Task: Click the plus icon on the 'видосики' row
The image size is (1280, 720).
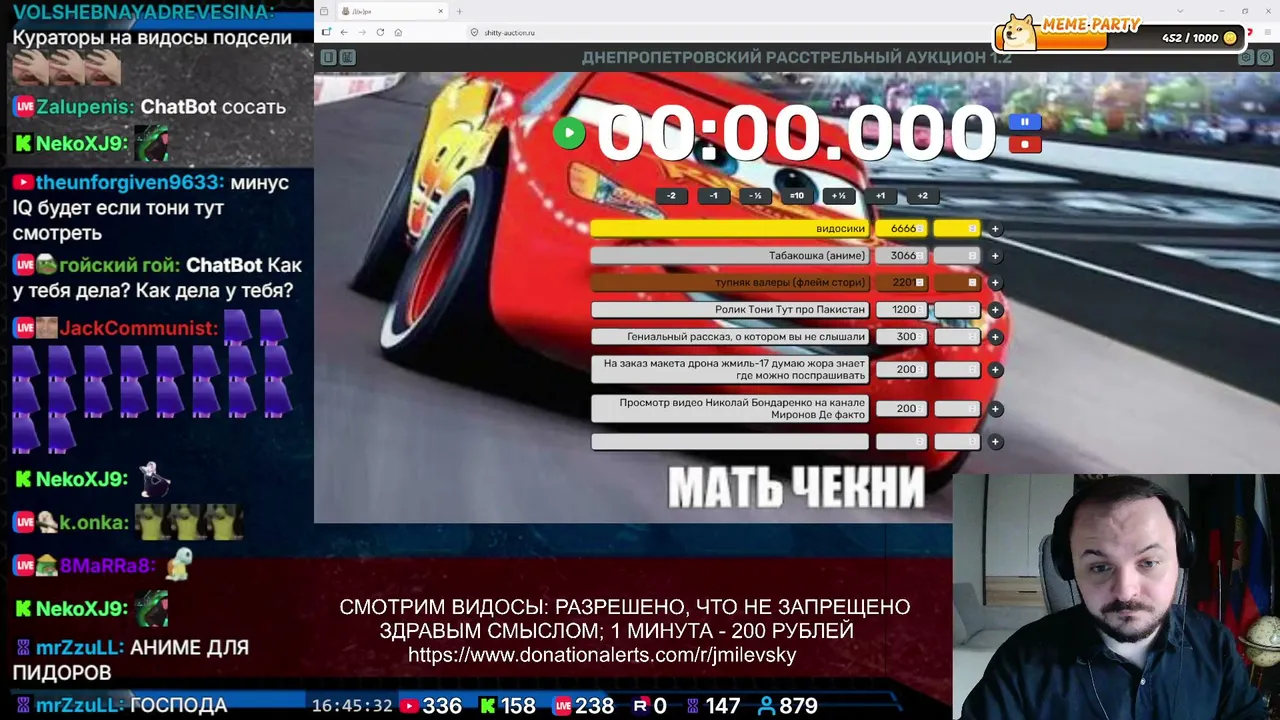Action: [x=995, y=229]
